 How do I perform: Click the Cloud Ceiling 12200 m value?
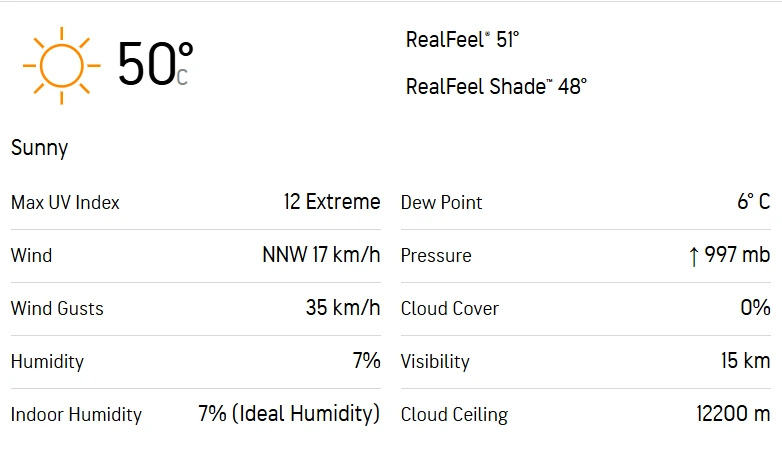733,414
